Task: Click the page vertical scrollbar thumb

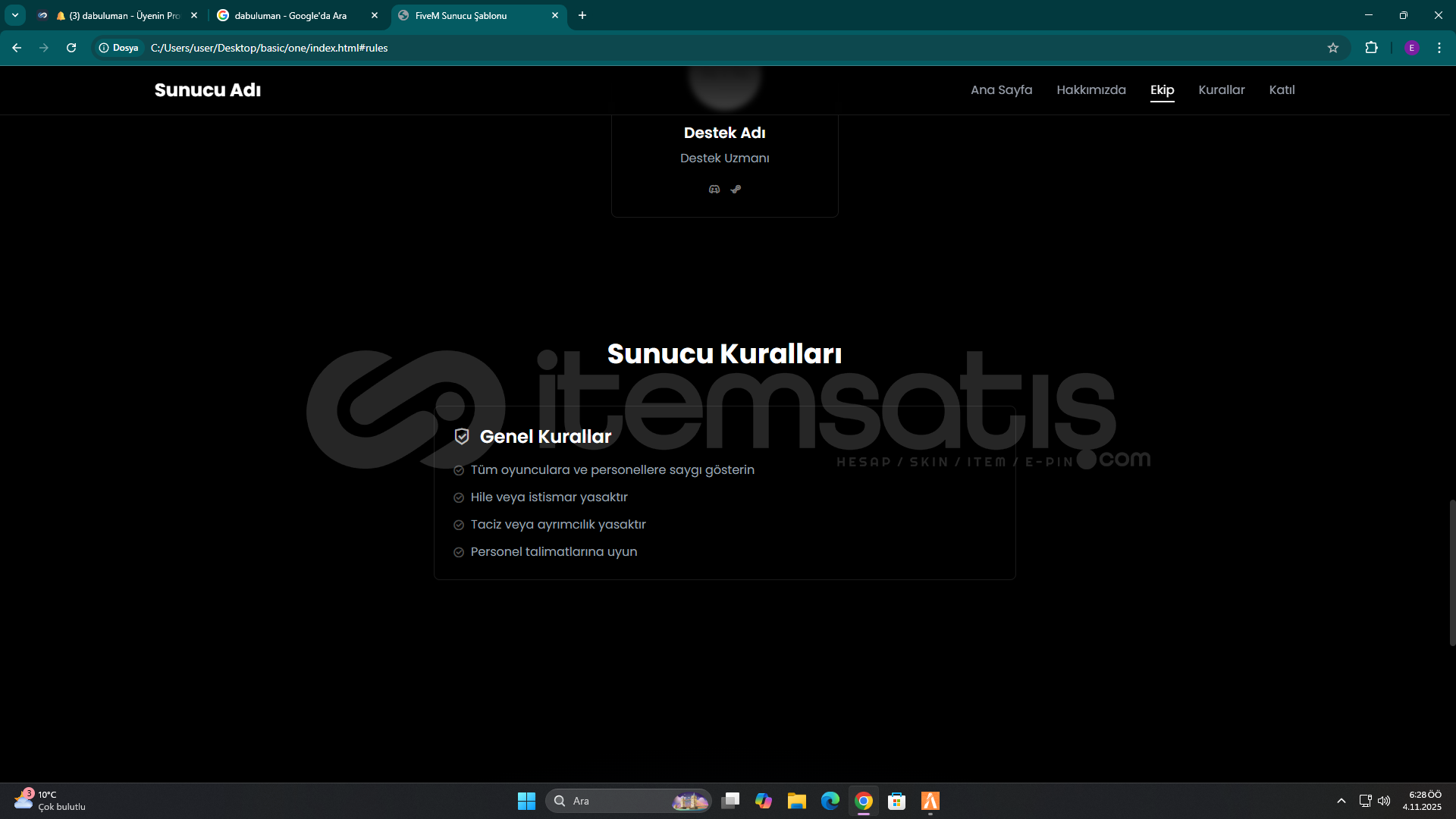Action: click(1451, 573)
